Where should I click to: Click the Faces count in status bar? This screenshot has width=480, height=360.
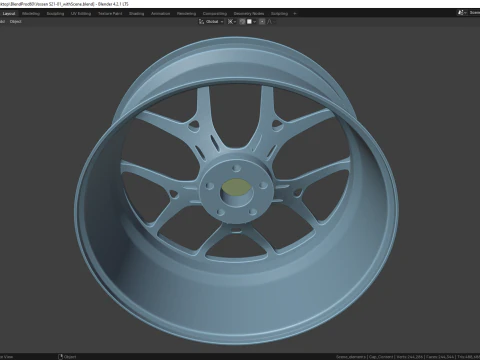click(x=440, y=357)
